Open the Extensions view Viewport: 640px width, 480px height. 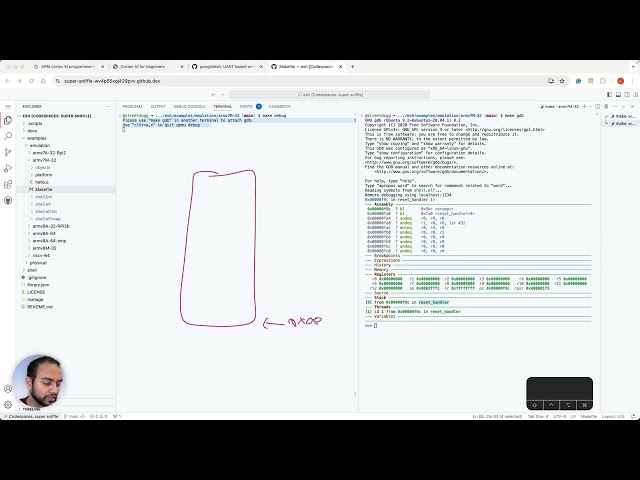tap(8, 184)
